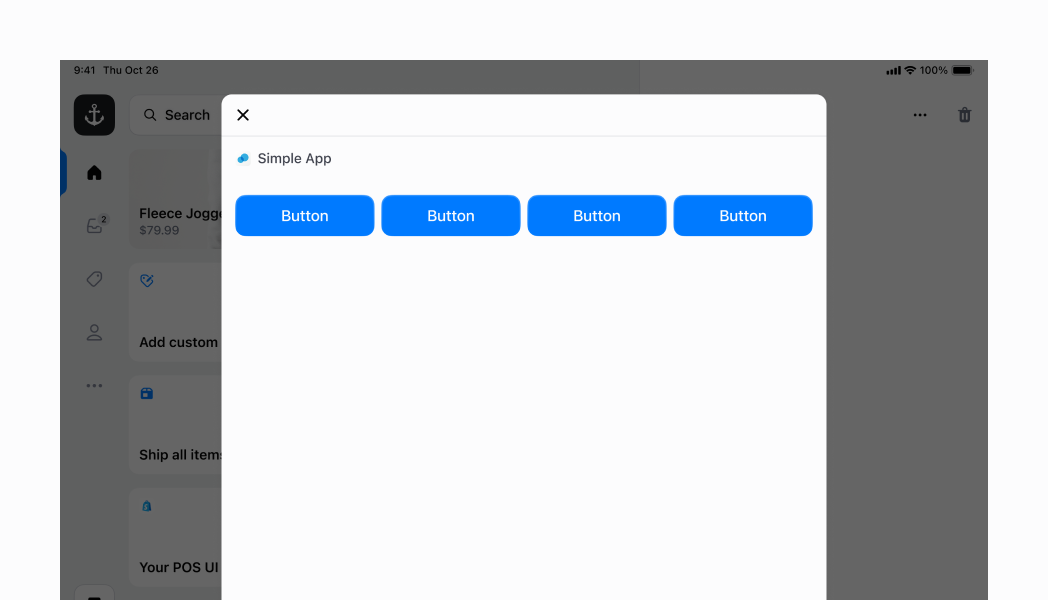The height and width of the screenshot is (600, 1048).
Task: Open the Customers icon in the sidebar
Action: tap(93, 331)
